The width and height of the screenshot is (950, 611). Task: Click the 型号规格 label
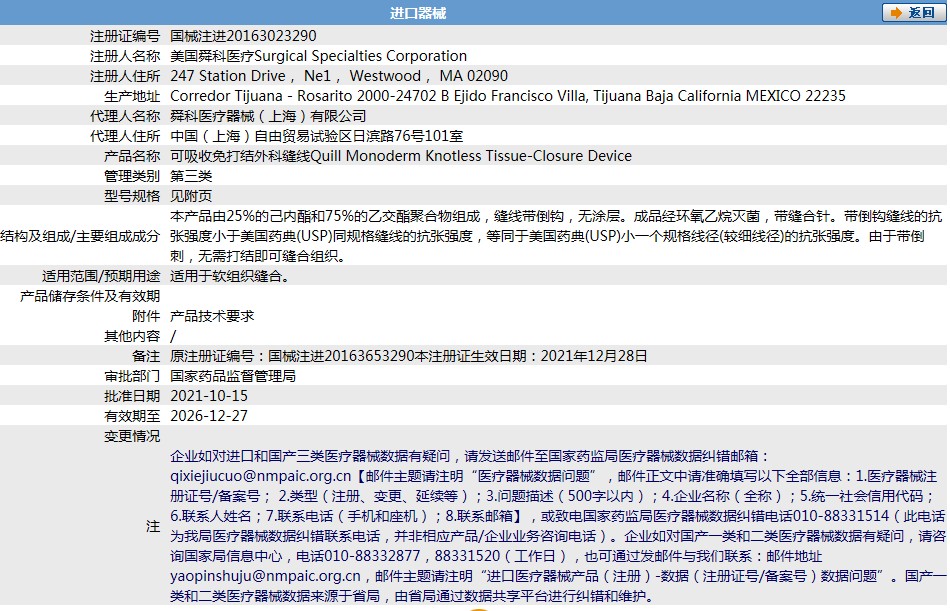pyautogui.click(x=132, y=196)
